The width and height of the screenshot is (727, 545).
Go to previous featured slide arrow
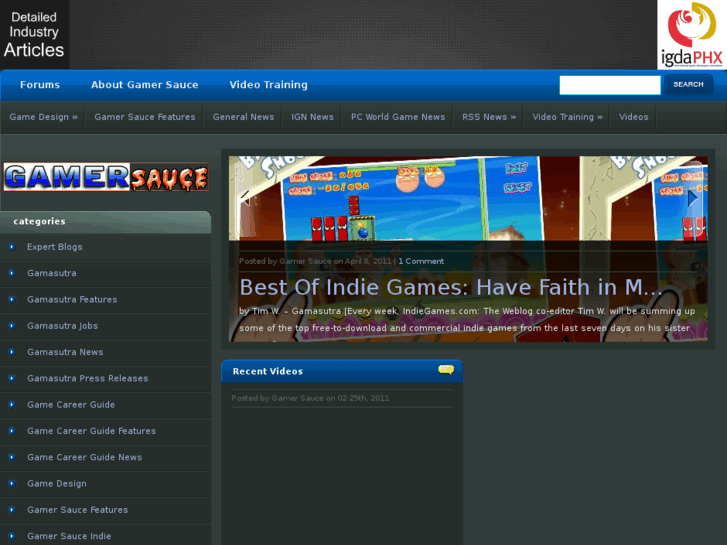click(244, 199)
